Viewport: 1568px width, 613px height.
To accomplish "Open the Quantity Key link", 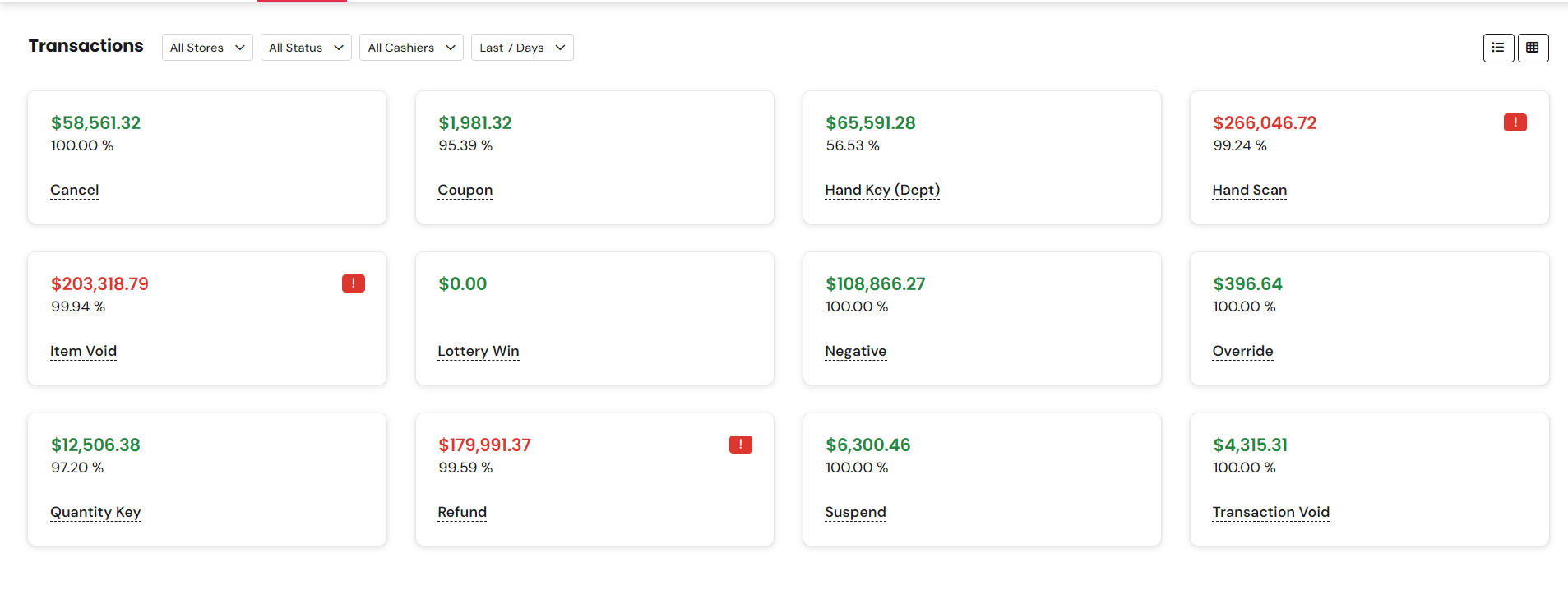I will [x=95, y=512].
